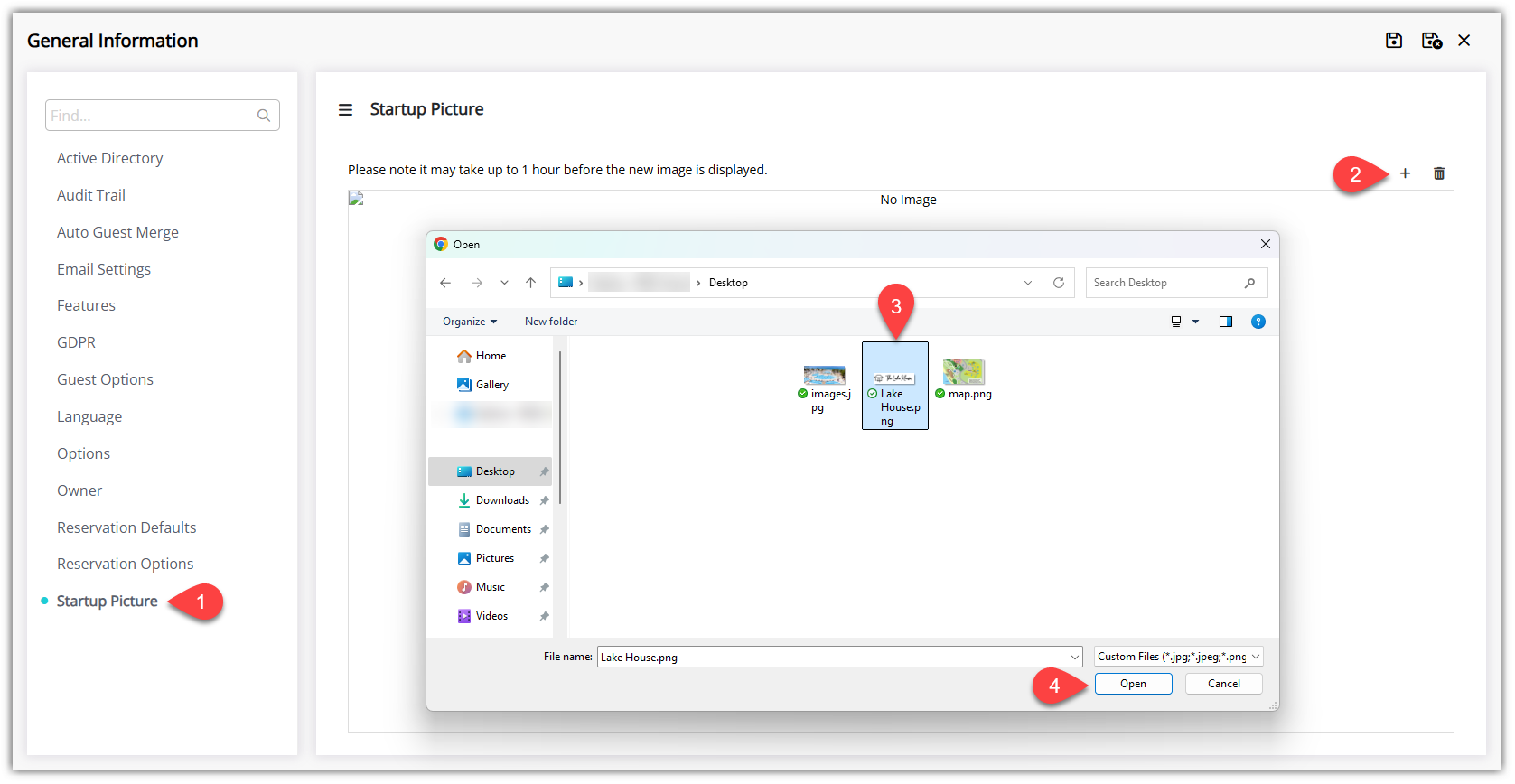Go to Email Settings
This screenshot has height=784, width=1515.
pos(104,269)
